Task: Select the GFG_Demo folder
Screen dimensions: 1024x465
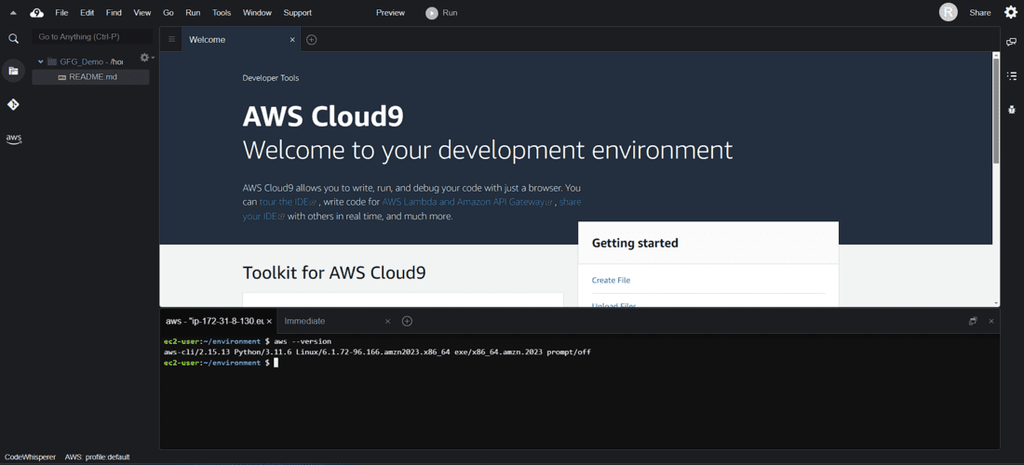Action: 82,62
